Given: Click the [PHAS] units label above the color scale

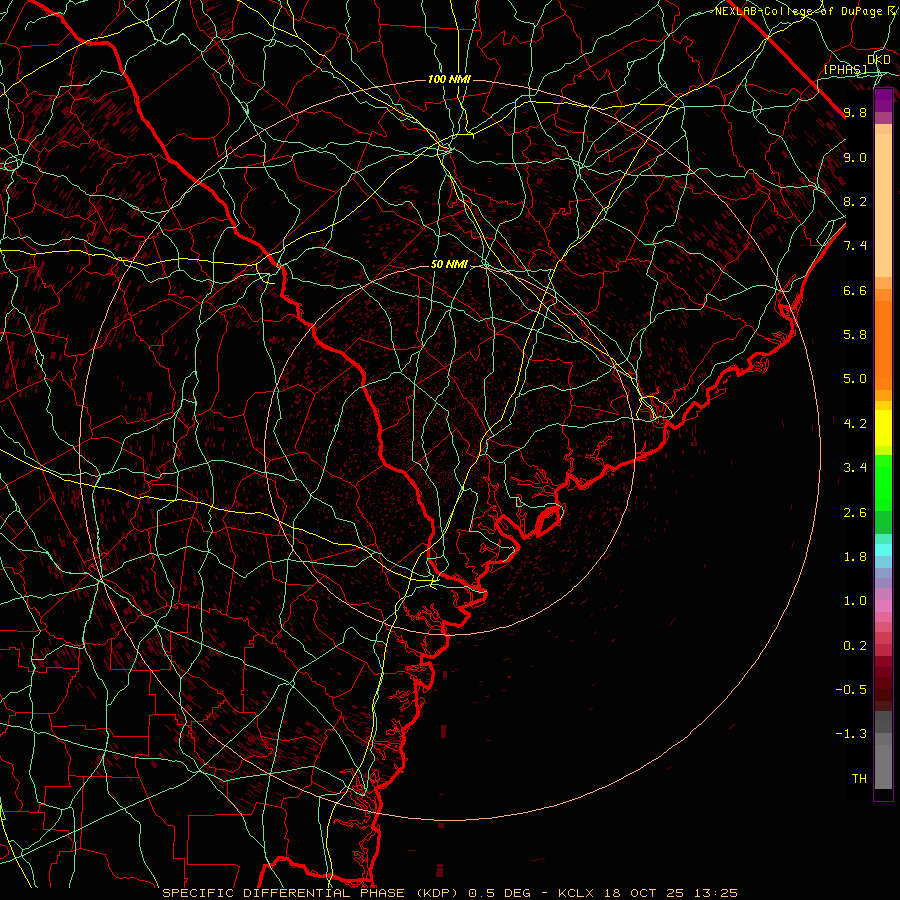Looking at the screenshot, I should [x=845, y=69].
